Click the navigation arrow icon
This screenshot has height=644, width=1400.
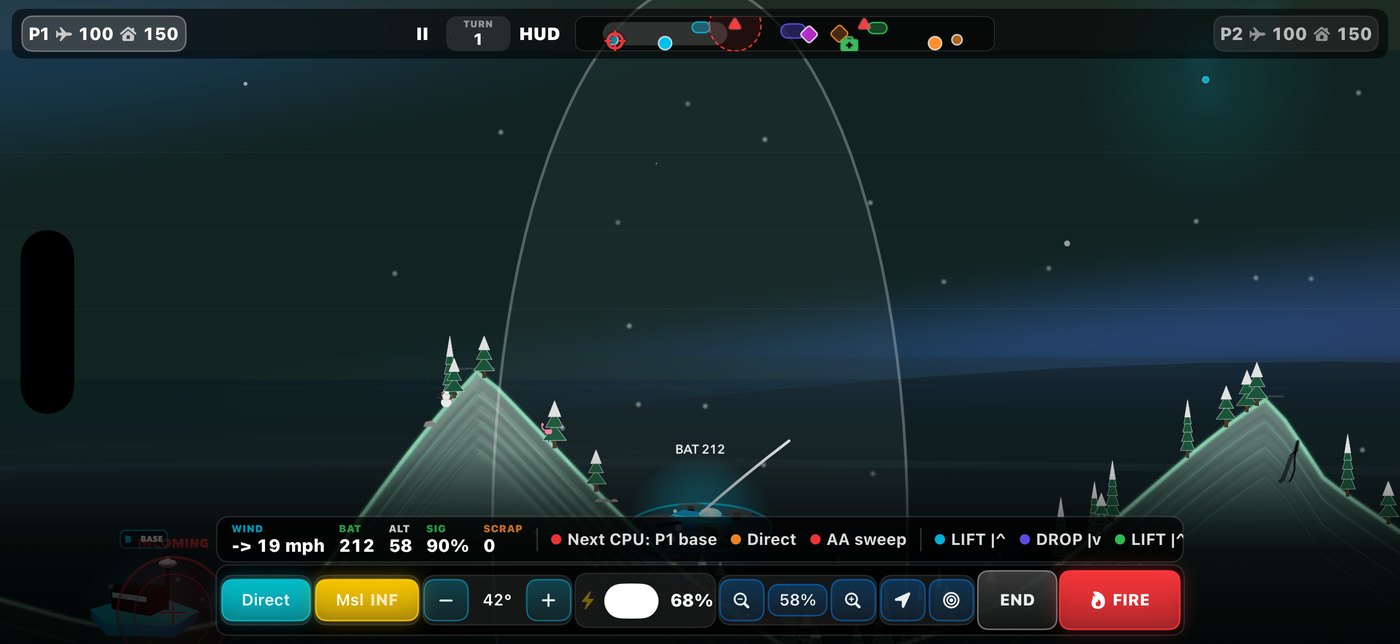tap(903, 600)
